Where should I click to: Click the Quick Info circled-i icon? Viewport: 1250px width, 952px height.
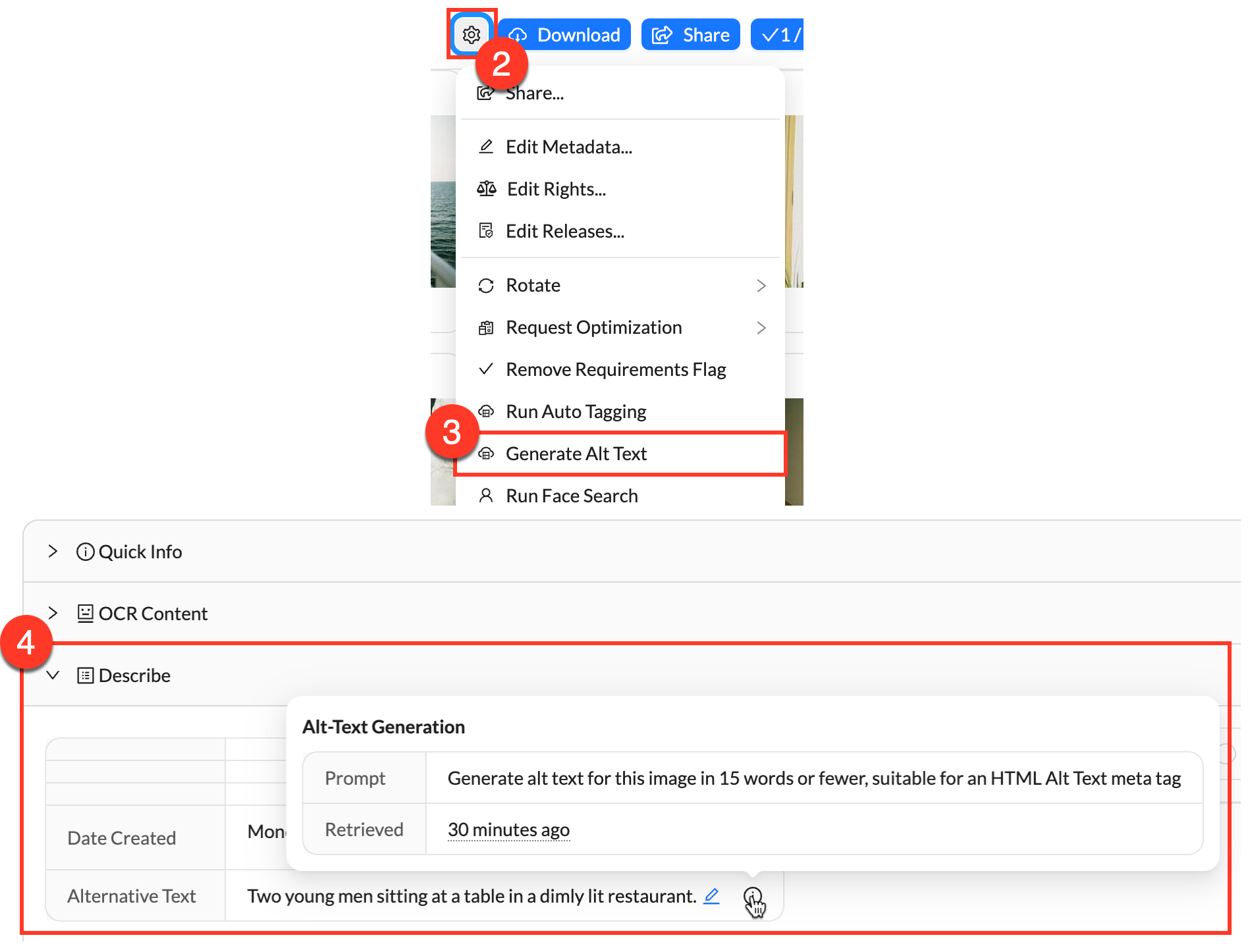85,552
